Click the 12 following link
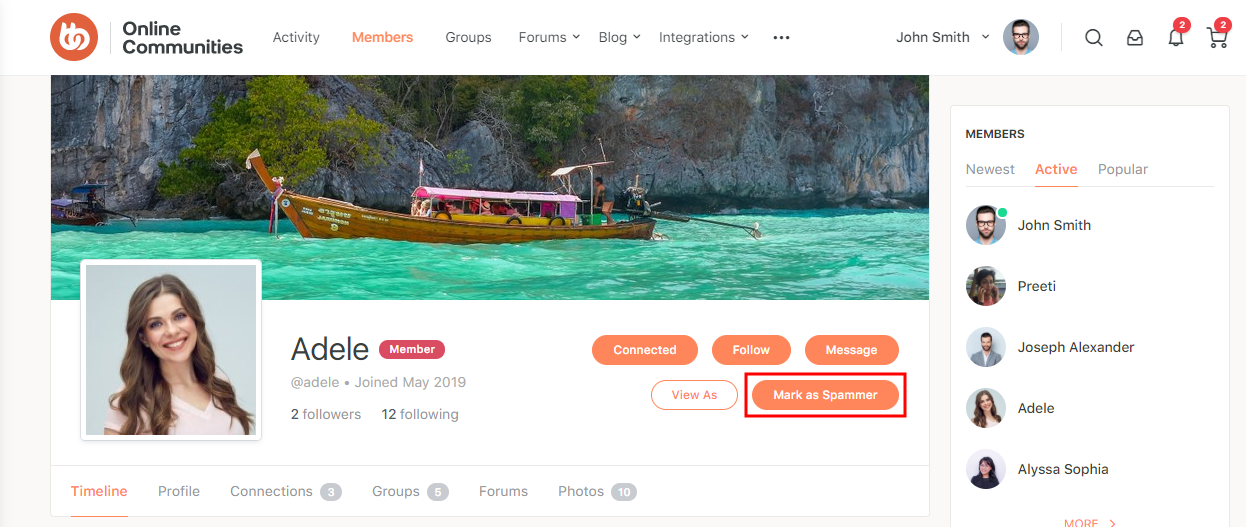The width and height of the screenshot is (1246, 527). (420, 414)
